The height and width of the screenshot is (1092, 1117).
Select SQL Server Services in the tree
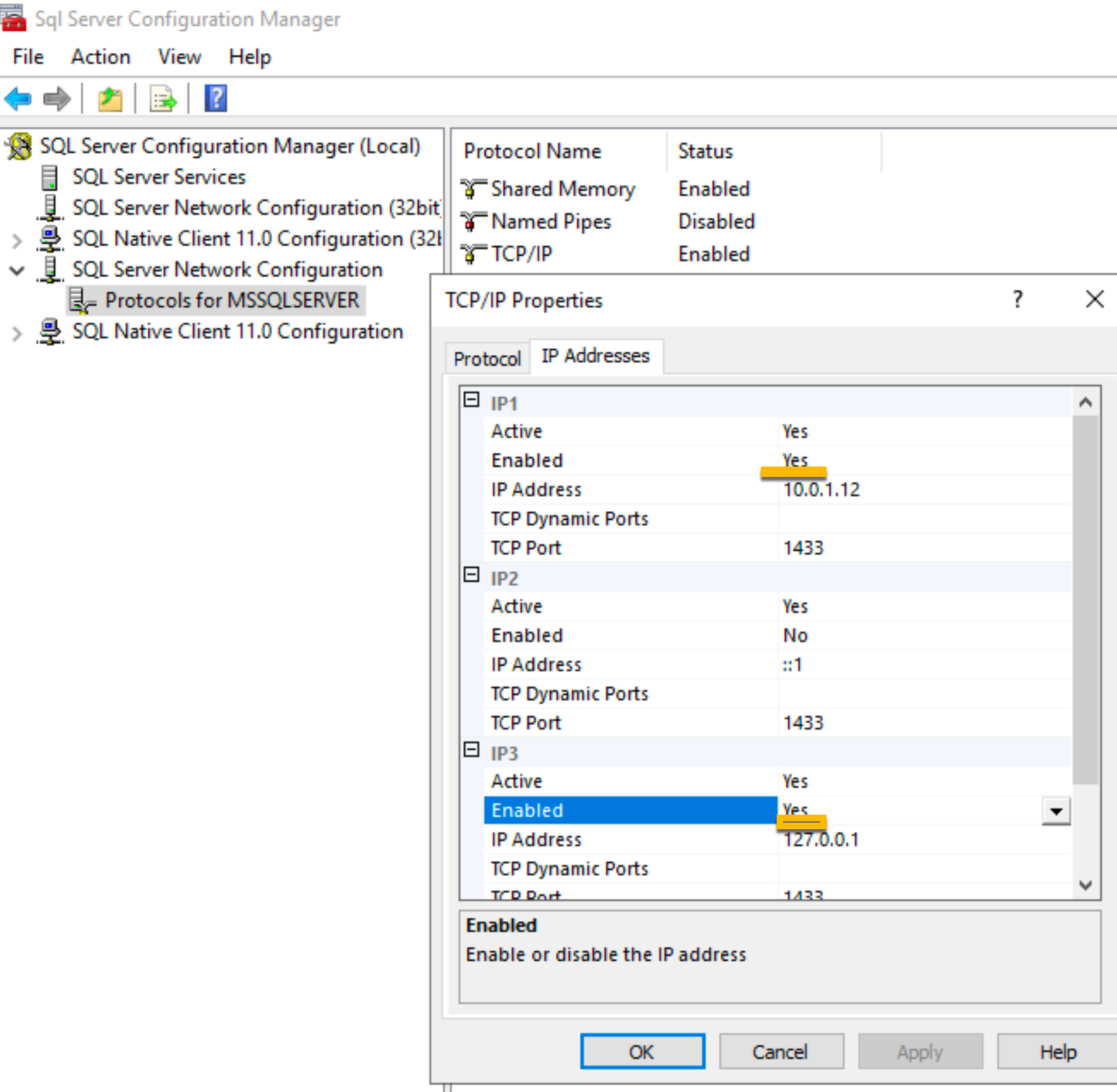(159, 177)
